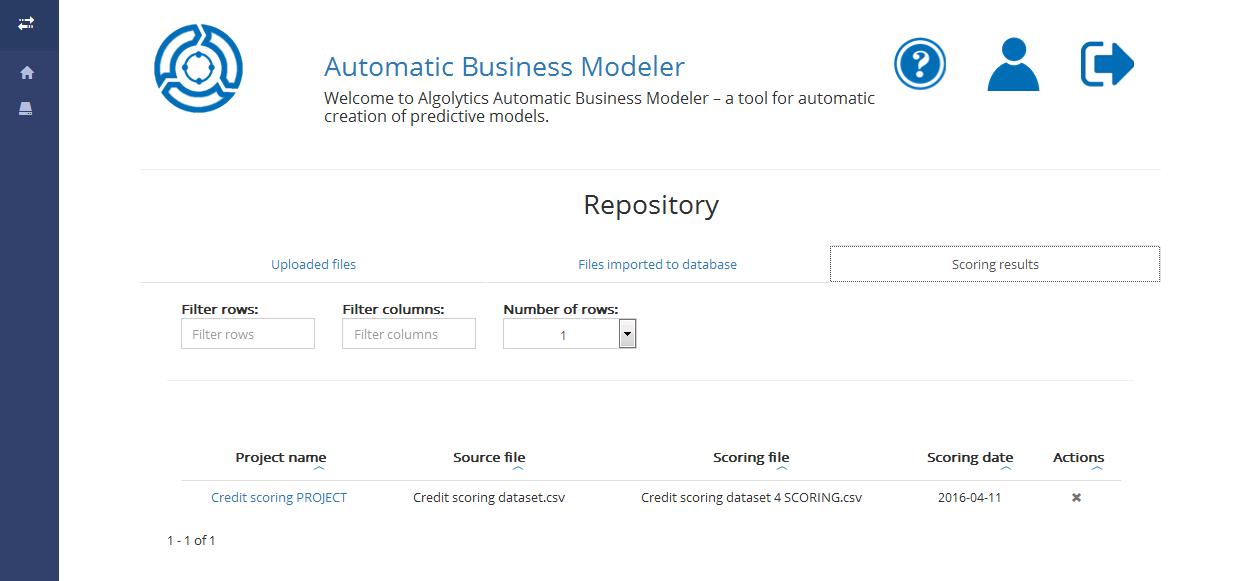1241x581 pixels.
Task: Sort by Scoring date column
Action: tap(969, 458)
